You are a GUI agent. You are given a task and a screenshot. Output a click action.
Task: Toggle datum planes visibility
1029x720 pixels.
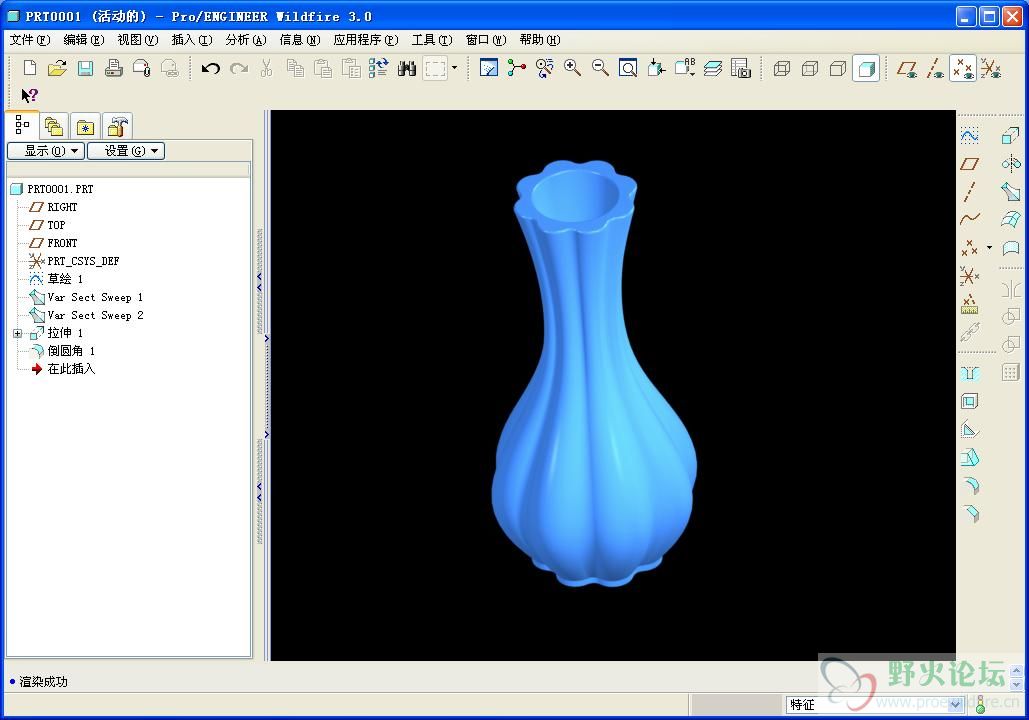(x=907, y=68)
